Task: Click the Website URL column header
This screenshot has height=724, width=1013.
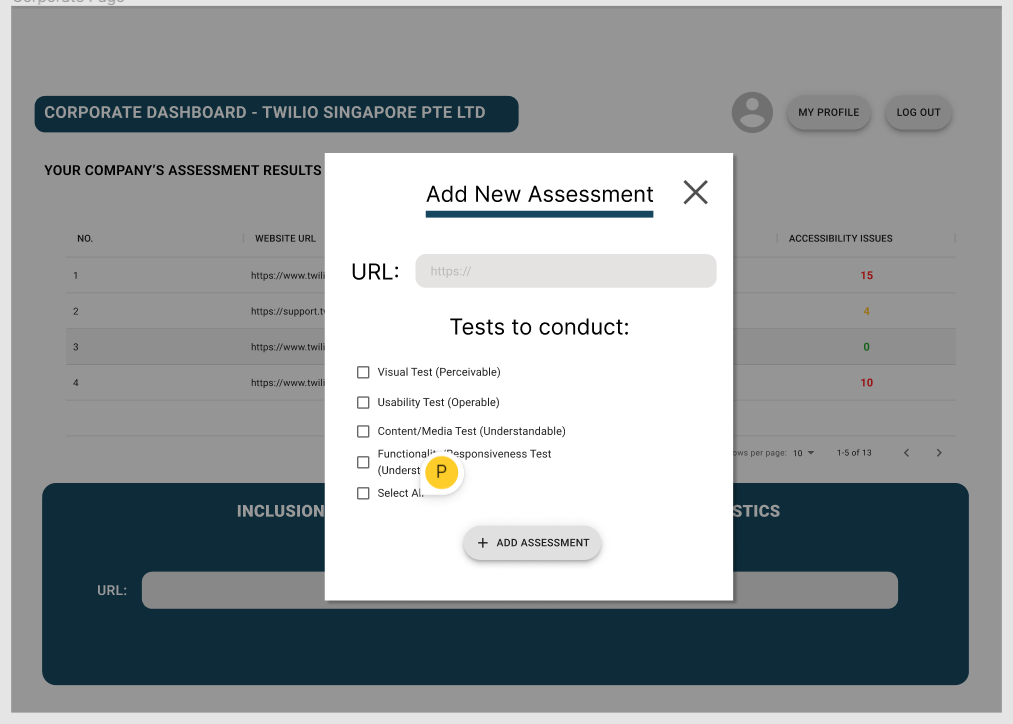Action: pyautogui.click(x=285, y=238)
